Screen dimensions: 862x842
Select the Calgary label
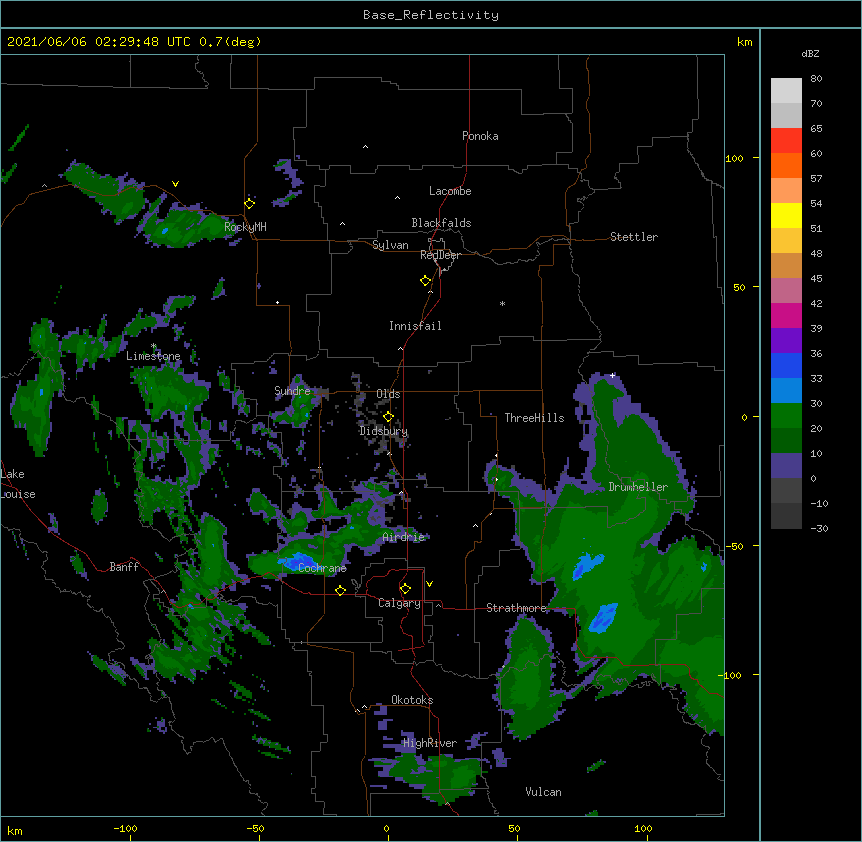(399, 603)
